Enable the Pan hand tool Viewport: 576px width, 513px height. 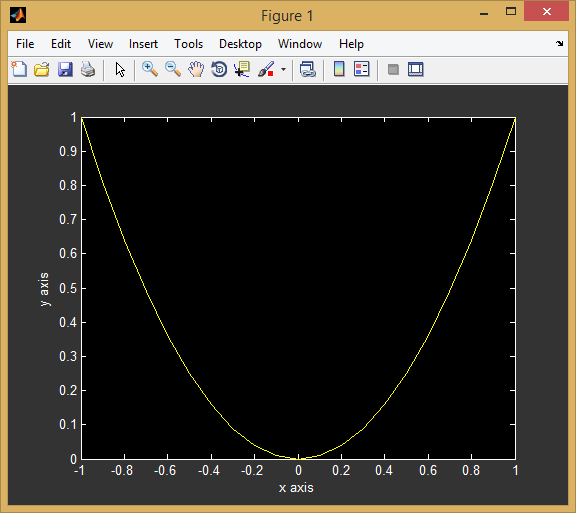(x=196, y=69)
